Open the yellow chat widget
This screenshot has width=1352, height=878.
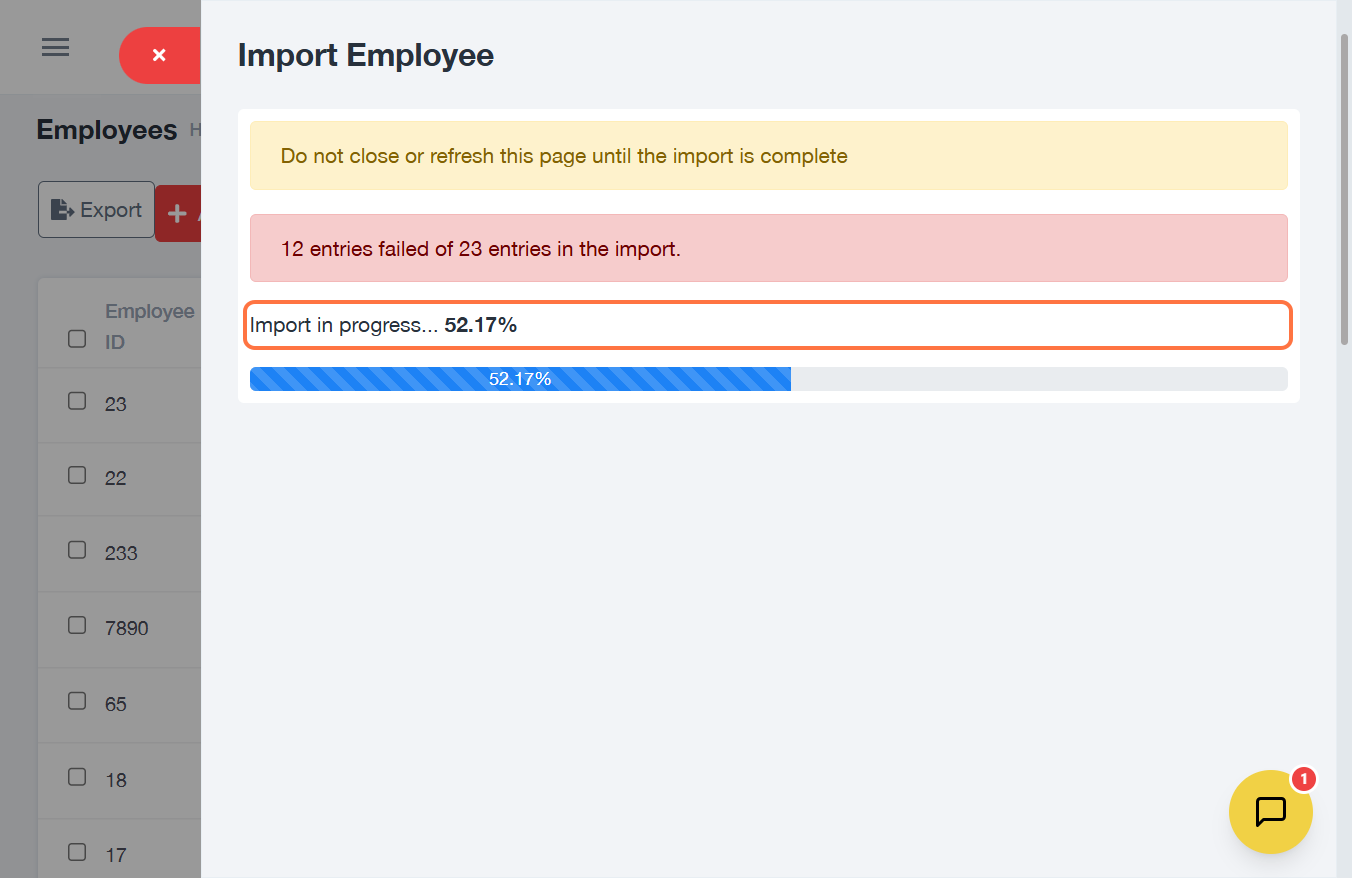tap(1270, 811)
